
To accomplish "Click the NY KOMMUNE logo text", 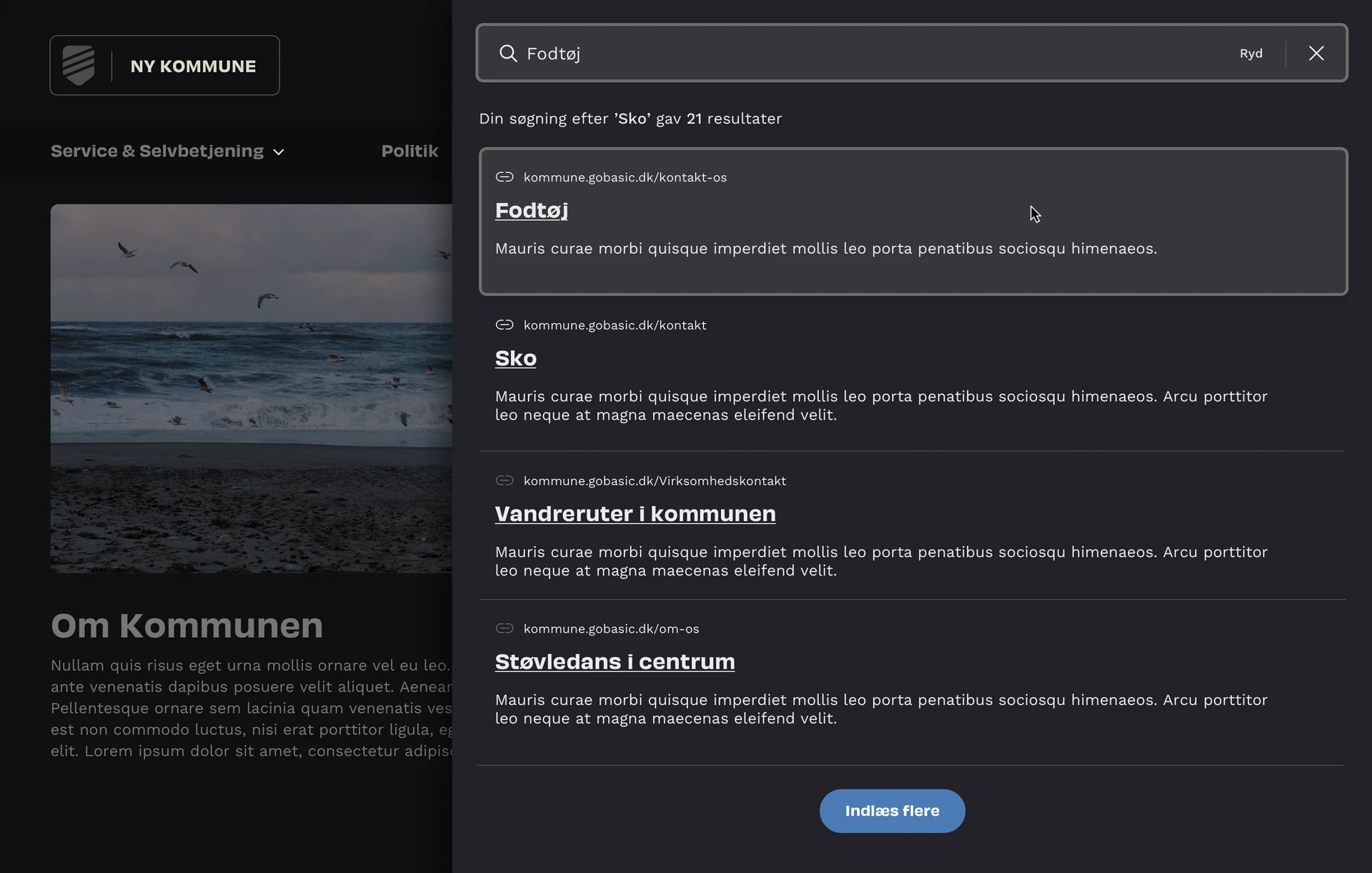I will (x=193, y=66).
